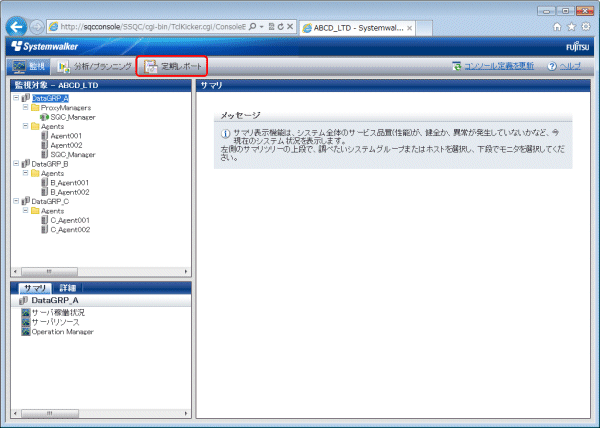Select B_Agent002 in the tree
Screen dimensions: 600x428
[70, 192]
